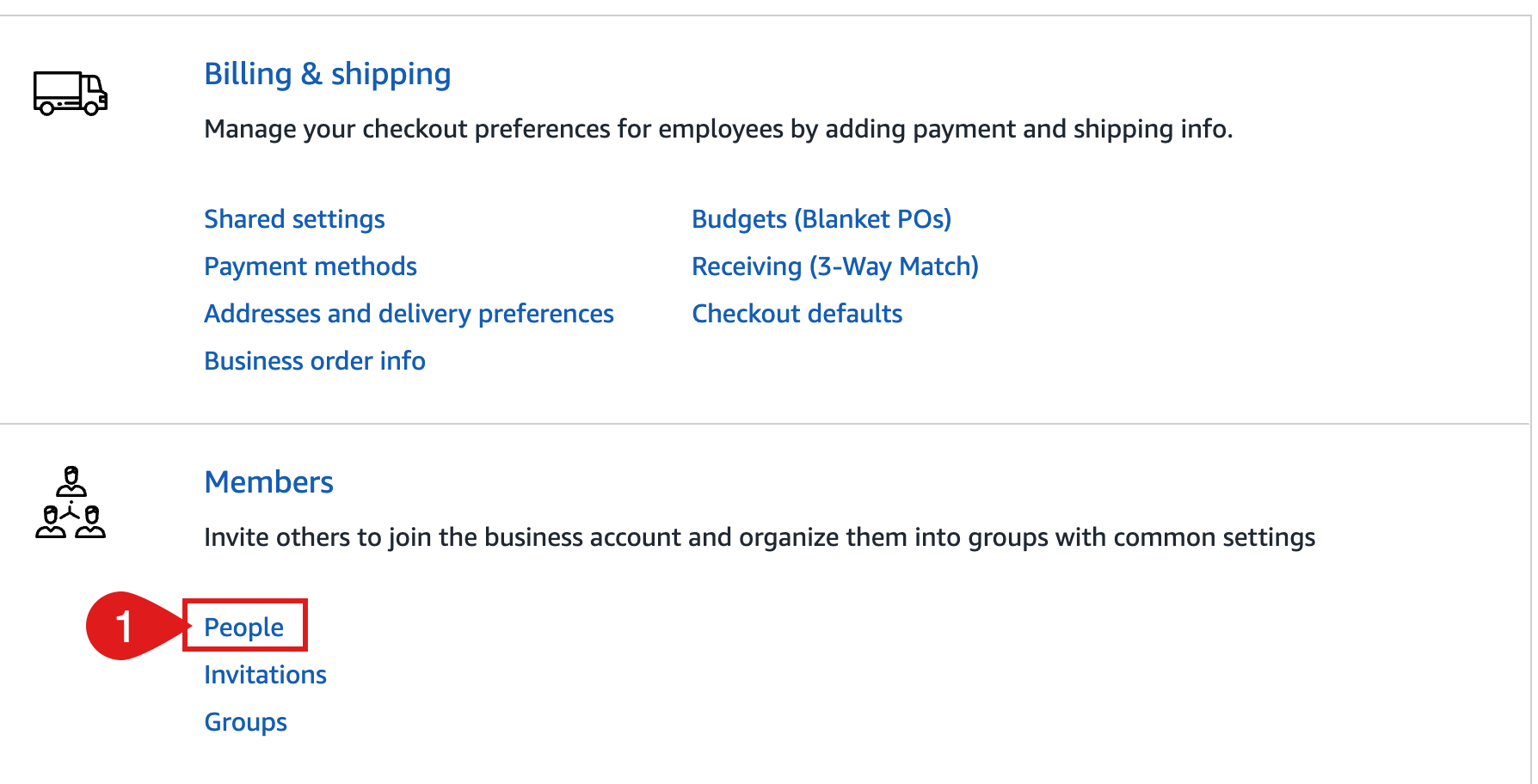Image resolution: width=1538 pixels, height=784 pixels.
Task: Open Checkout defaults
Action: (797, 314)
